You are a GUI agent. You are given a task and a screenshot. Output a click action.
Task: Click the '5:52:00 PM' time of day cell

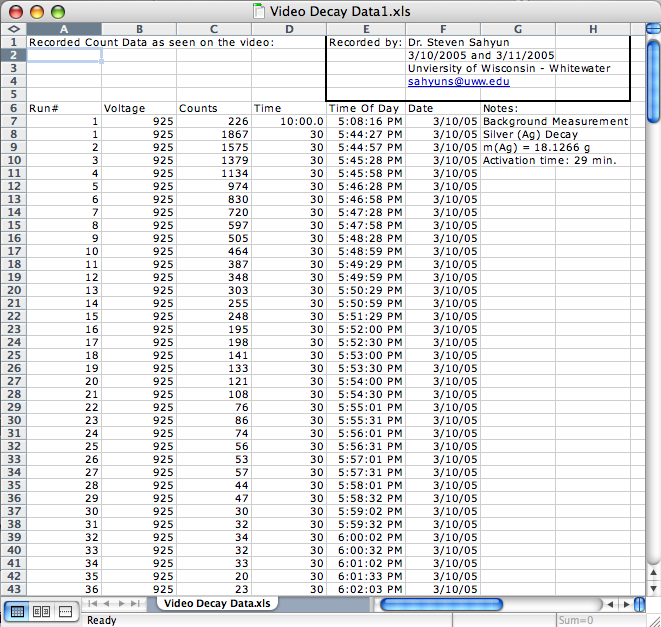click(x=366, y=329)
